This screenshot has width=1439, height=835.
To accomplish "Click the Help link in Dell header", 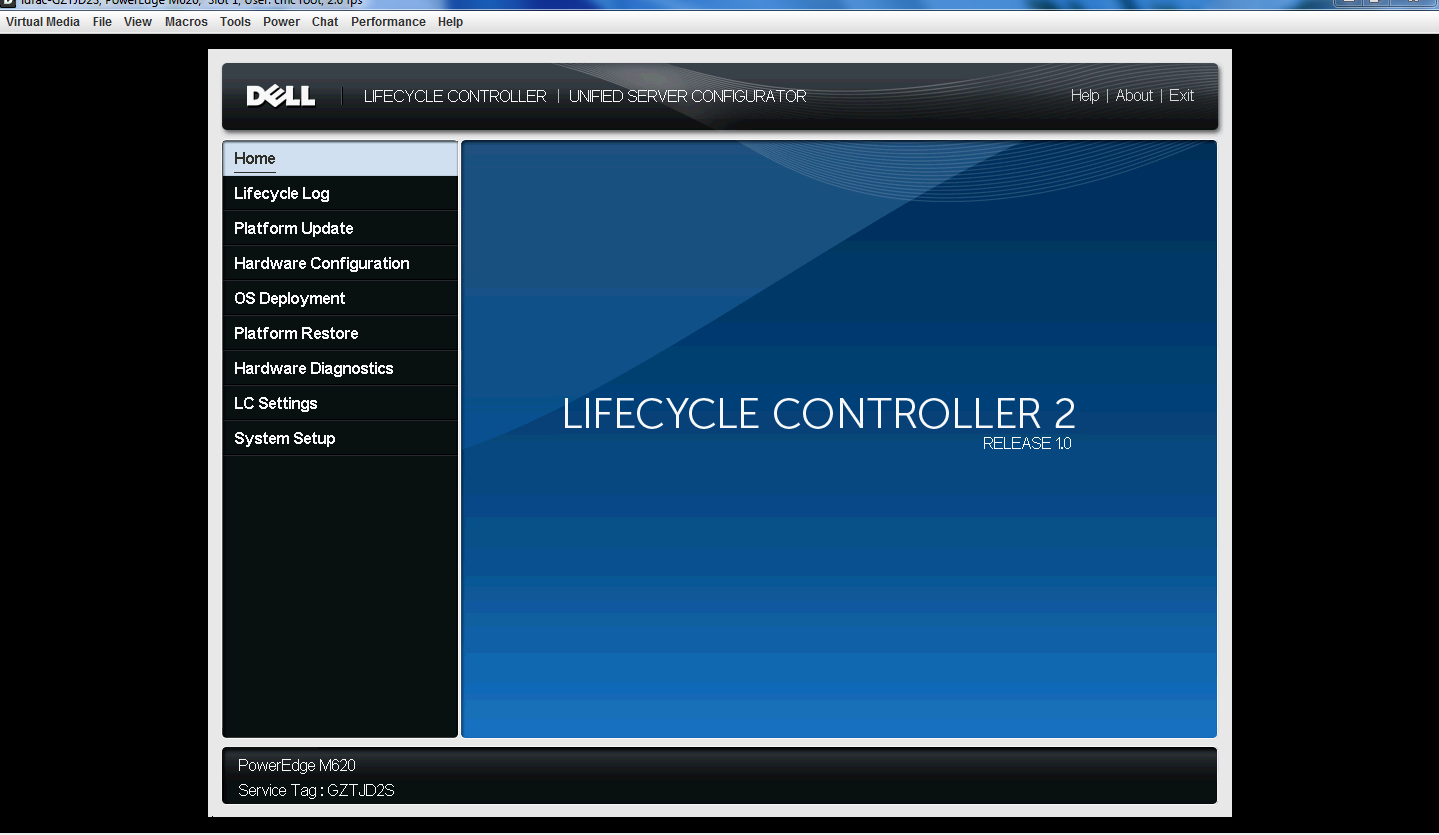I will [x=1084, y=96].
